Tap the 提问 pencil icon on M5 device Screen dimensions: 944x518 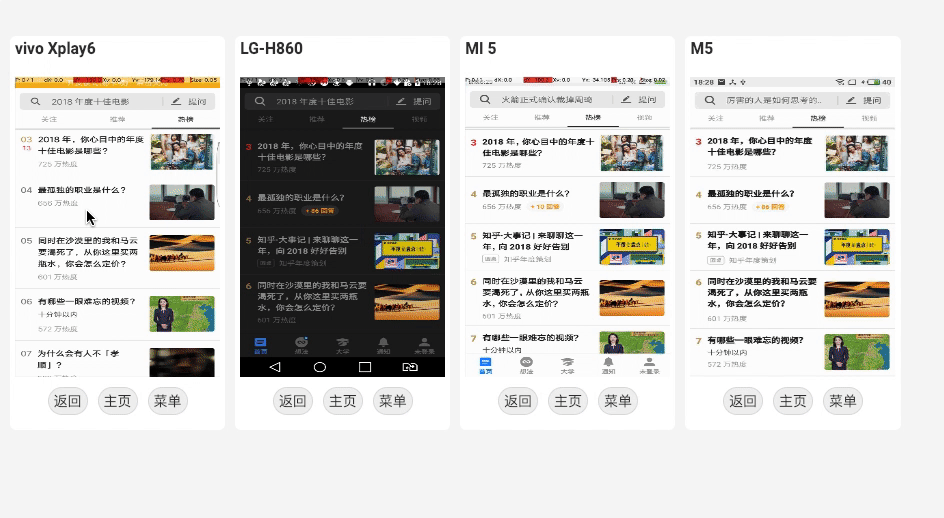pos(851,100)
